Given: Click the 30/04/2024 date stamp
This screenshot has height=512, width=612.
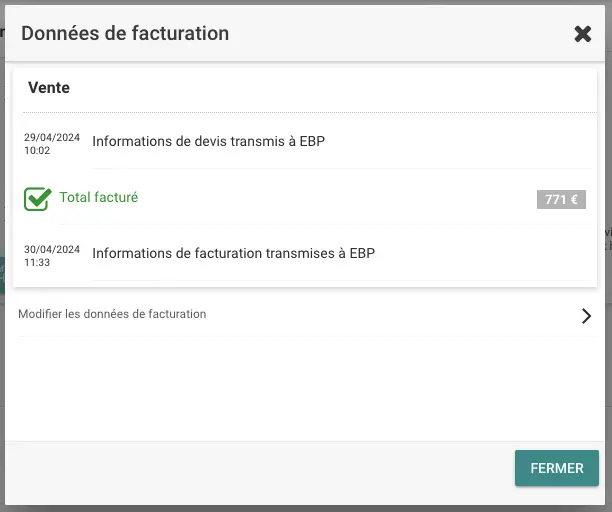Looking at the screenshot, I should click(x=52, y=249).
